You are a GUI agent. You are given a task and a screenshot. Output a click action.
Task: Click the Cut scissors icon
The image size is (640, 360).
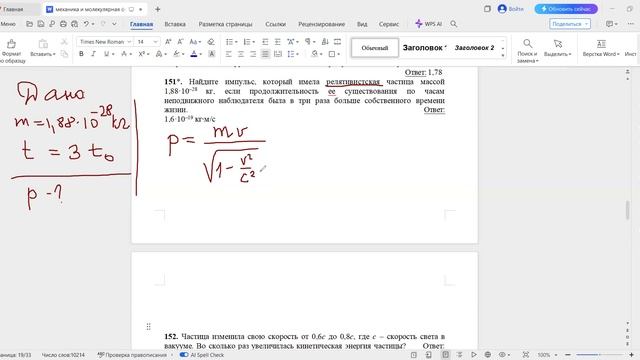64,42
